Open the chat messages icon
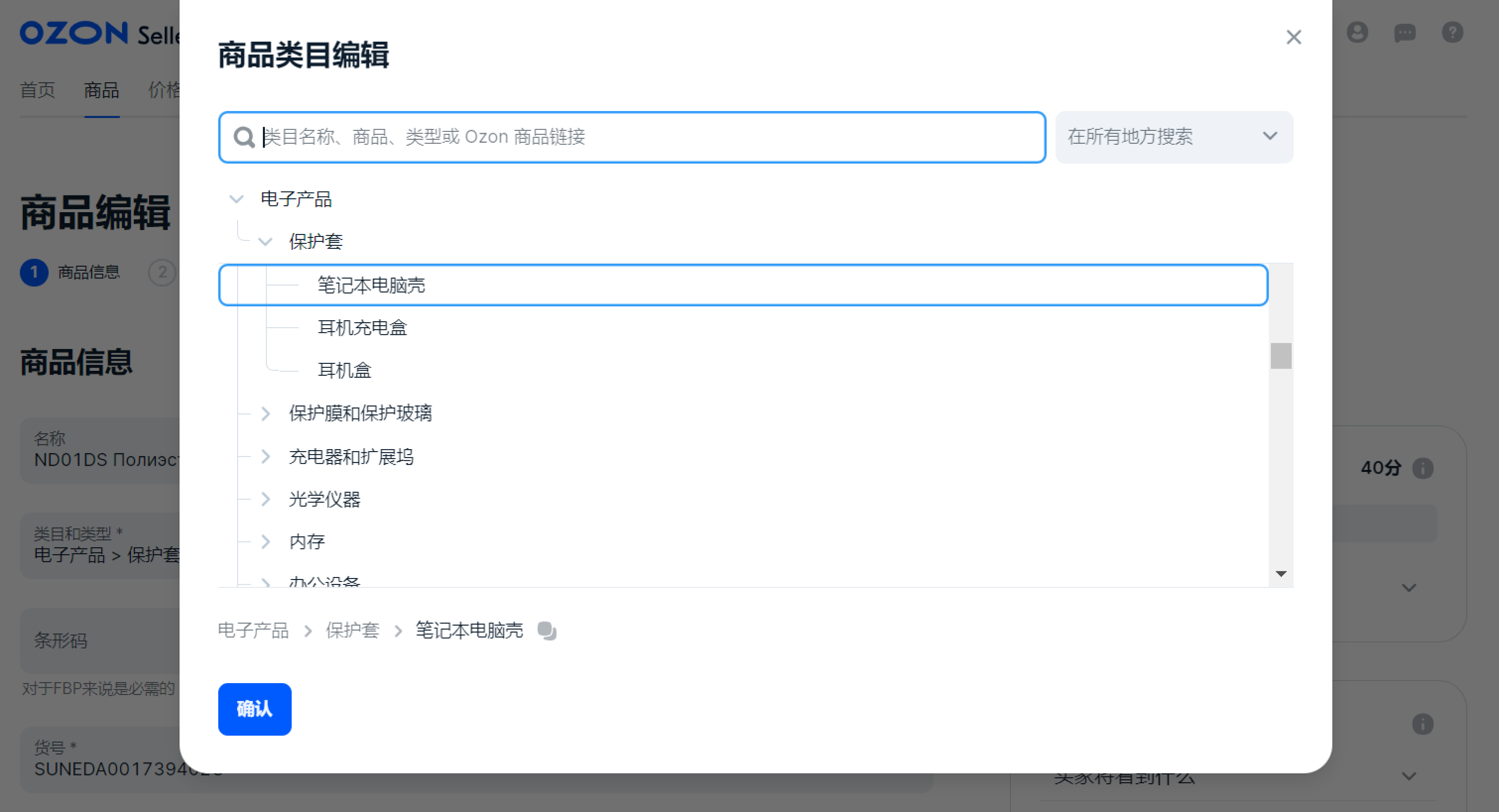This screenshot has width=1499, height=812. pyautogui.click(x=1405, y=33)
